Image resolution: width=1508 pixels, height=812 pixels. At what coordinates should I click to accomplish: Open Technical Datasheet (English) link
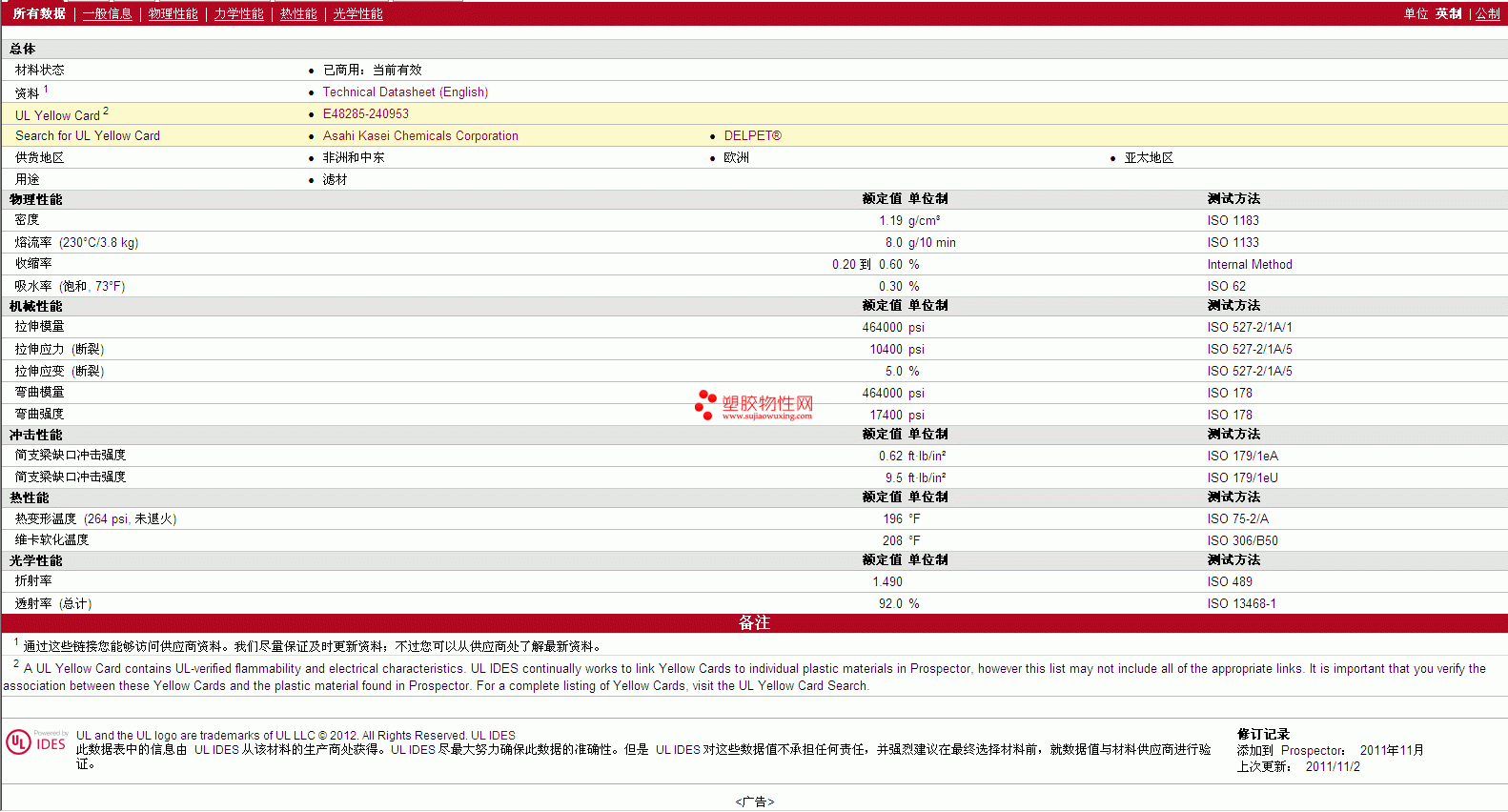point(405,91)
